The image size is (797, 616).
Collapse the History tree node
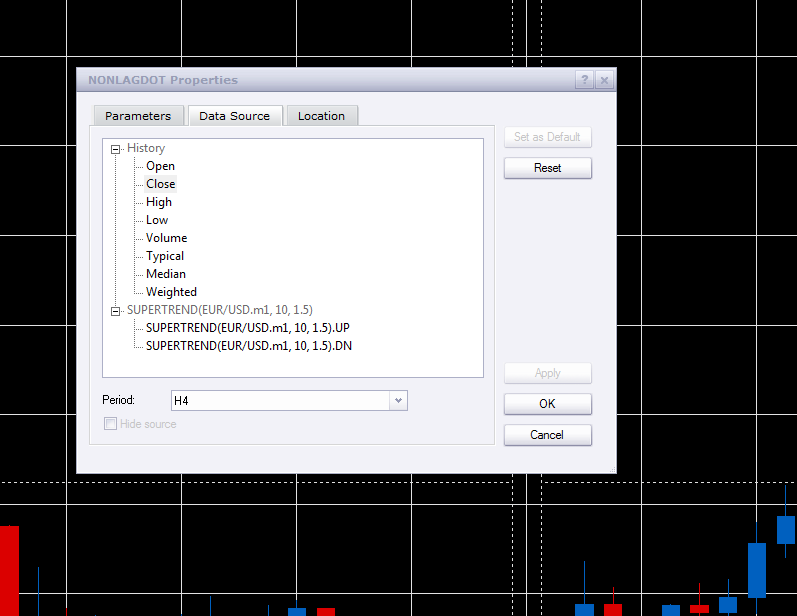[115, 149]
